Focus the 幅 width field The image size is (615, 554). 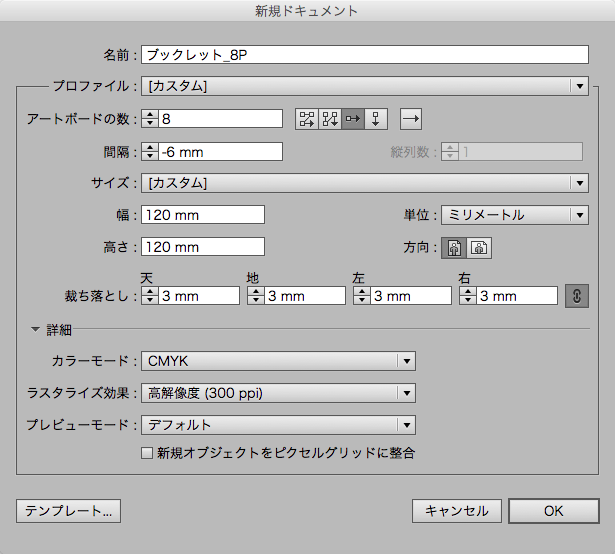203,215
